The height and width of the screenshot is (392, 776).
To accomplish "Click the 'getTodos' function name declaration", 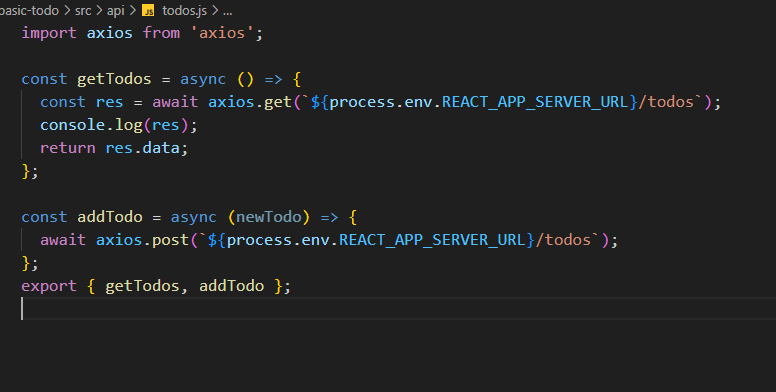I will click(114, 79).
